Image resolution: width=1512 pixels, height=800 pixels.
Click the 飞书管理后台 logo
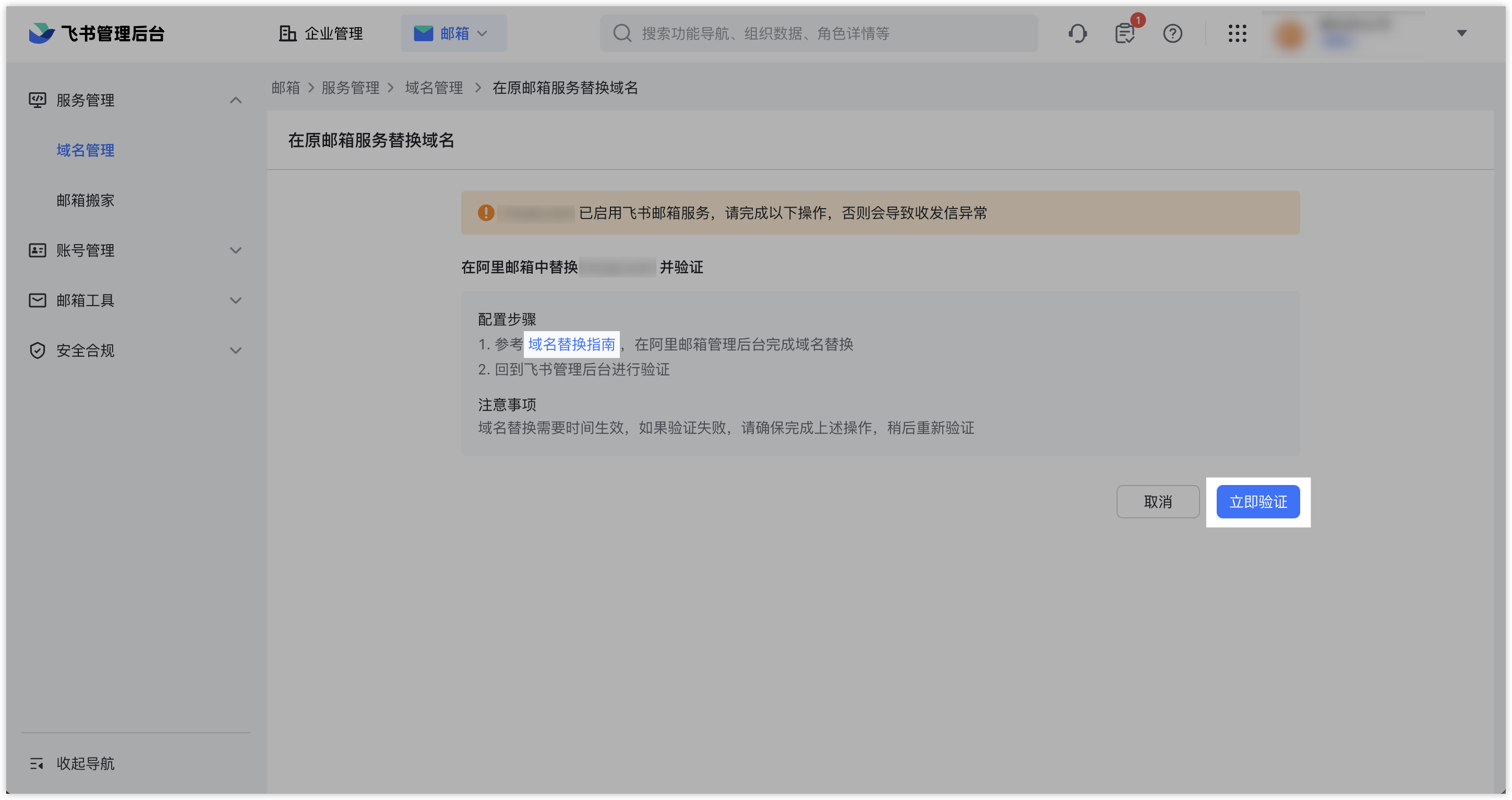click(97, 33)
